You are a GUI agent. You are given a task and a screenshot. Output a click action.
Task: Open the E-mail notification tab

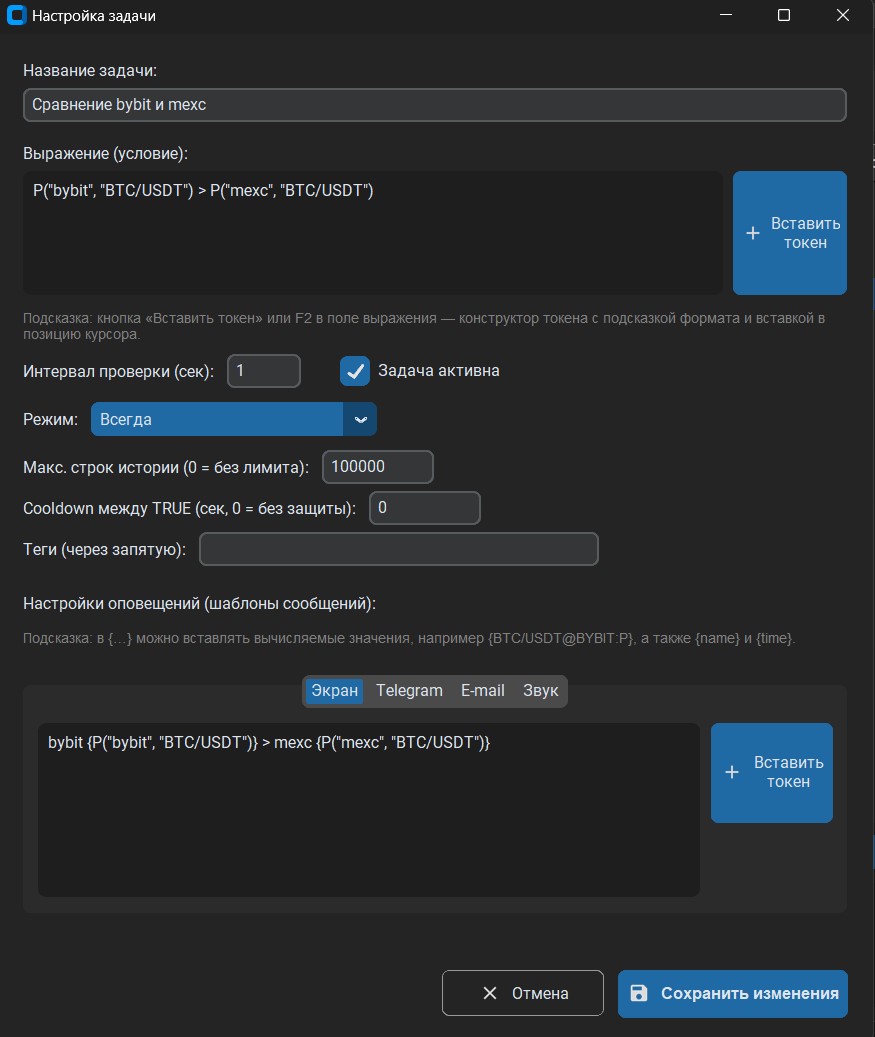click(483, 691)
